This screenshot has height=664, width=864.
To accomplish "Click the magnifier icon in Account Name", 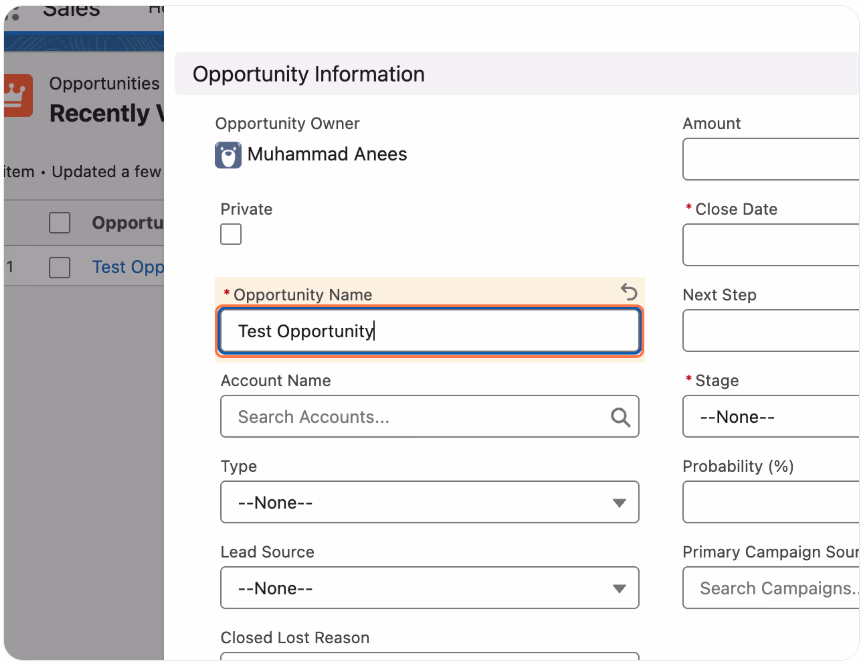I will 620,417.
